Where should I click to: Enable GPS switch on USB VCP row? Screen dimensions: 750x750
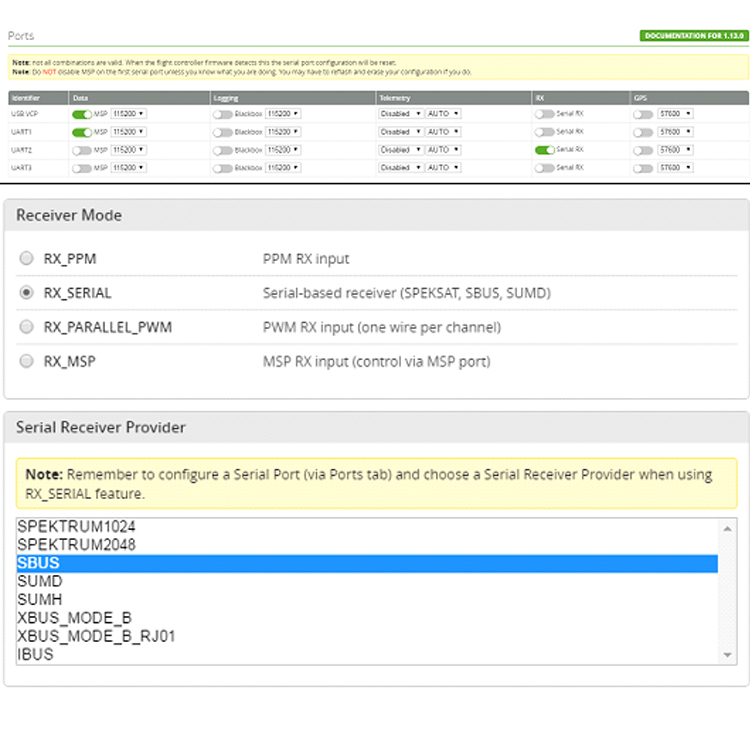pos(643,114)
